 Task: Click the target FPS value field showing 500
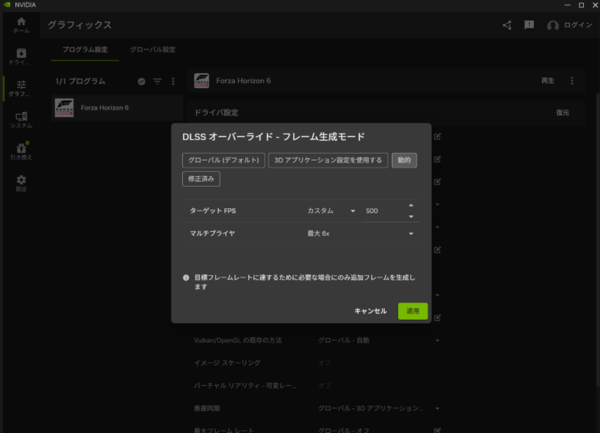click(383, 211)
